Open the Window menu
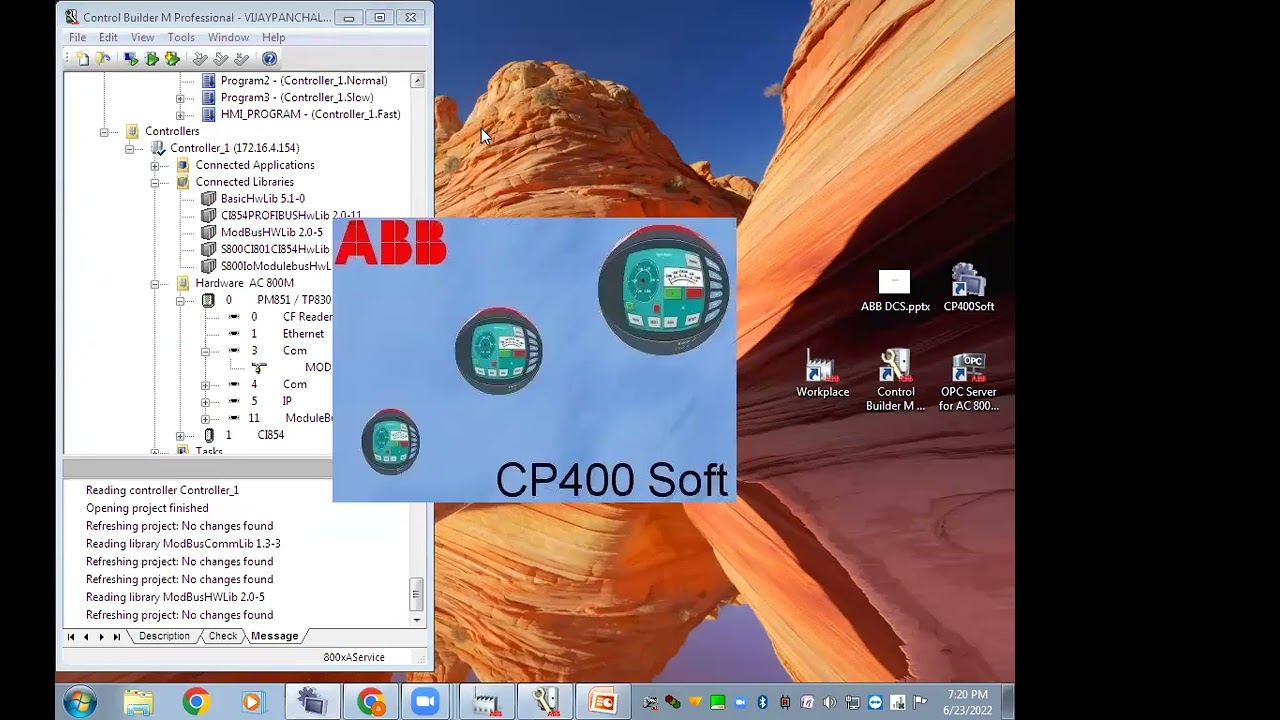The width and height of the screenshot is (1280, 720). tap(228, 37)
